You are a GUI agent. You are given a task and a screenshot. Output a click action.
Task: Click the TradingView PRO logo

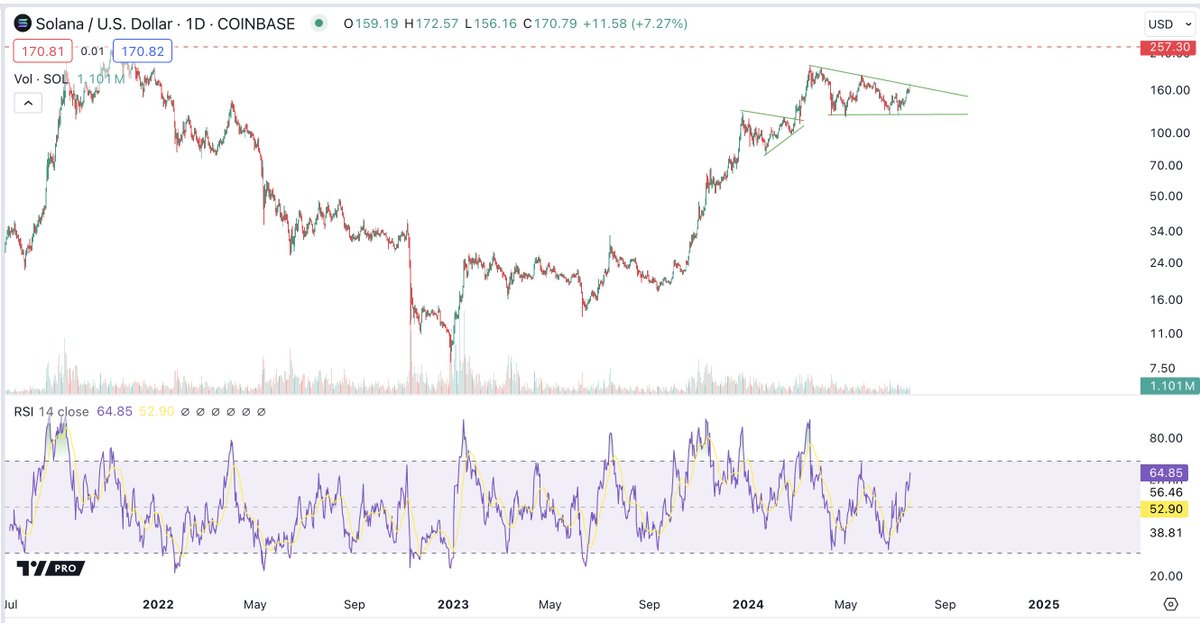coord(50,568)
